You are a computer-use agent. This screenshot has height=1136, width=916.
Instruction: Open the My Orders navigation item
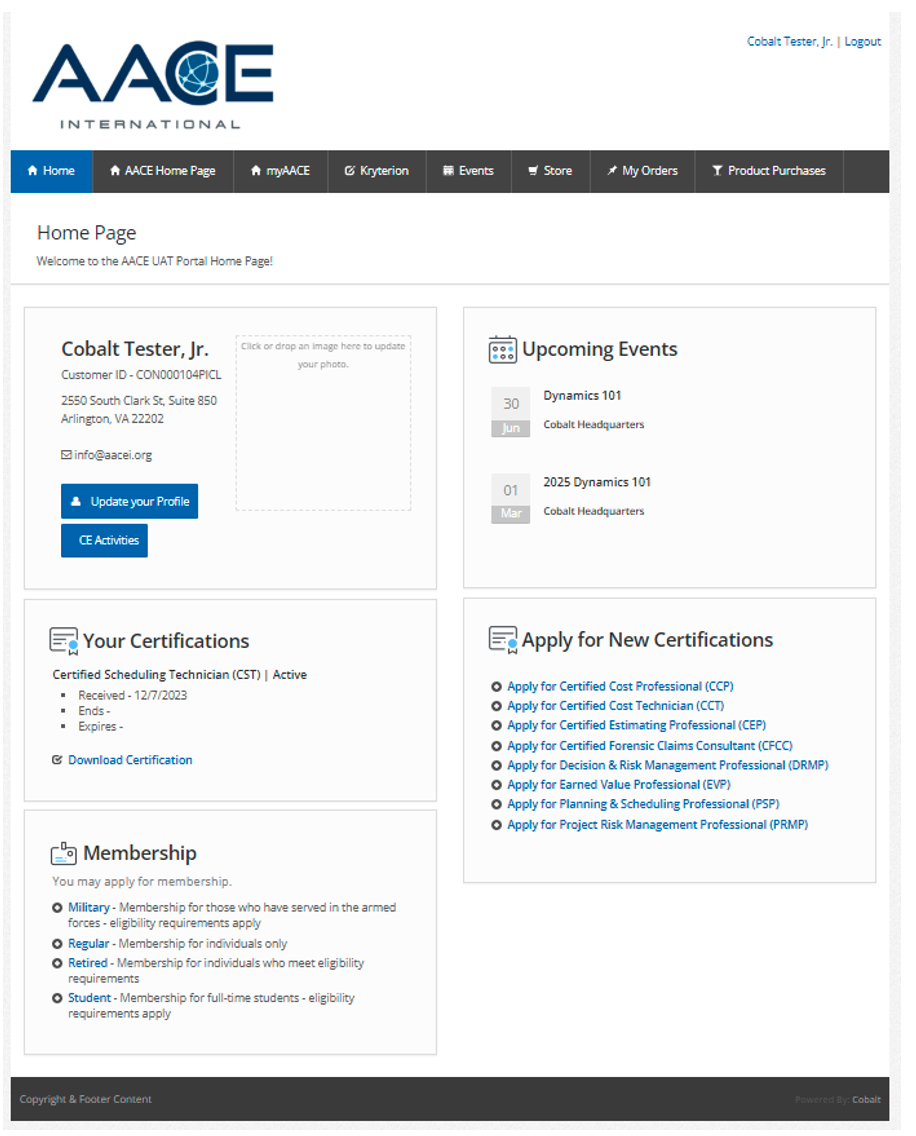(x=643, y=171)
